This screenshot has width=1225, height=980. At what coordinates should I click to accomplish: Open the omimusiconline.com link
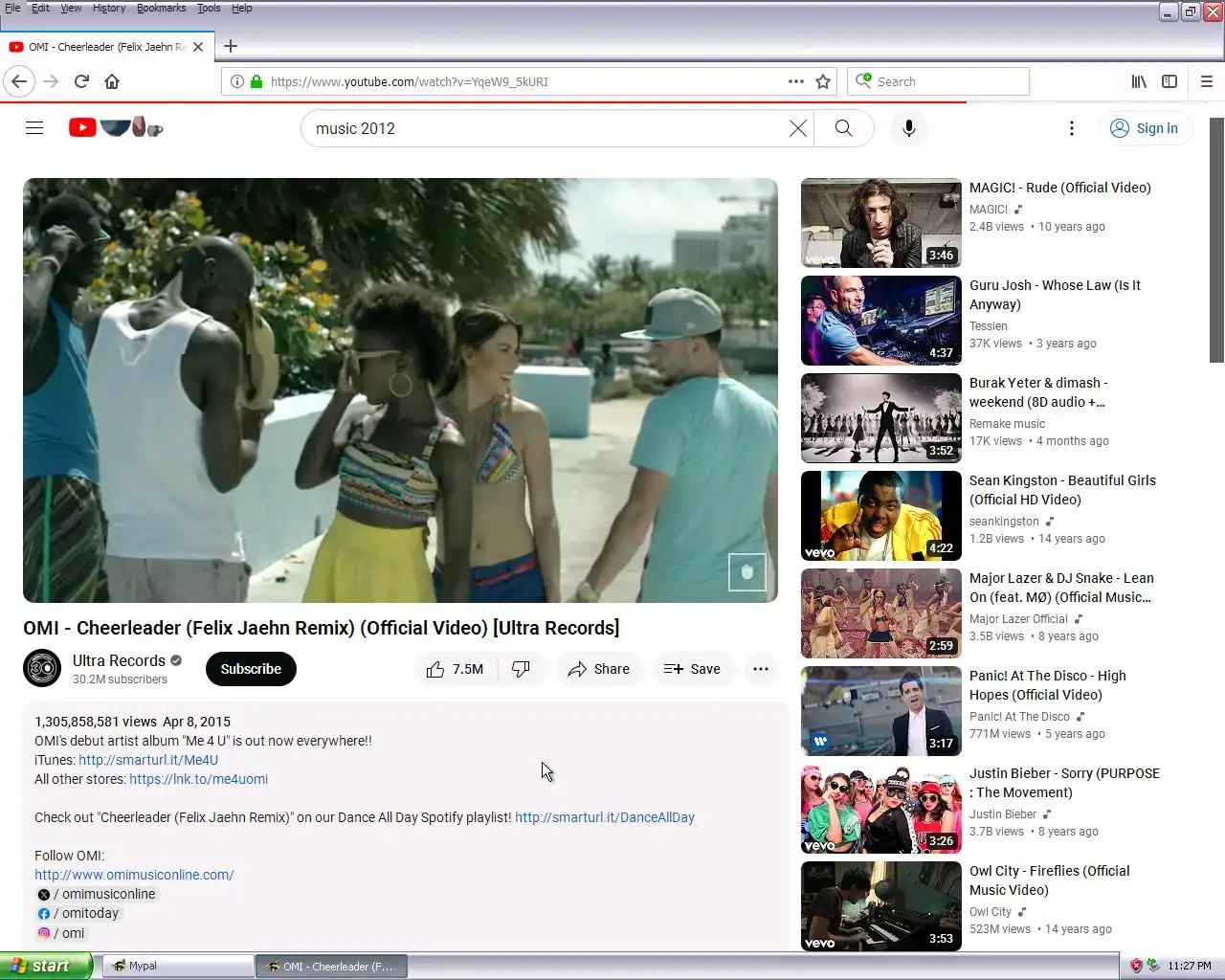[x=134, y=875]
